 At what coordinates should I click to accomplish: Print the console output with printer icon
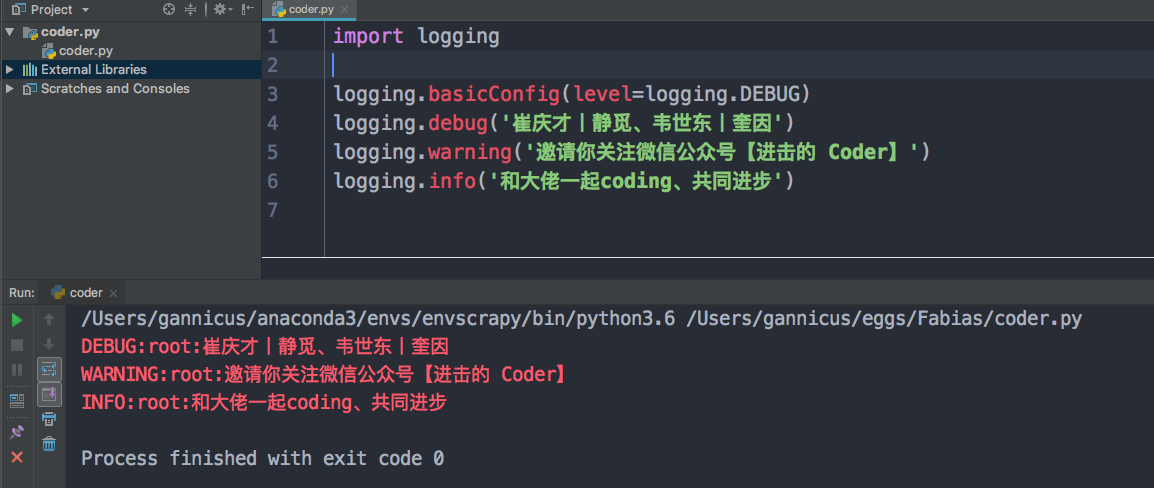[49, 420]
